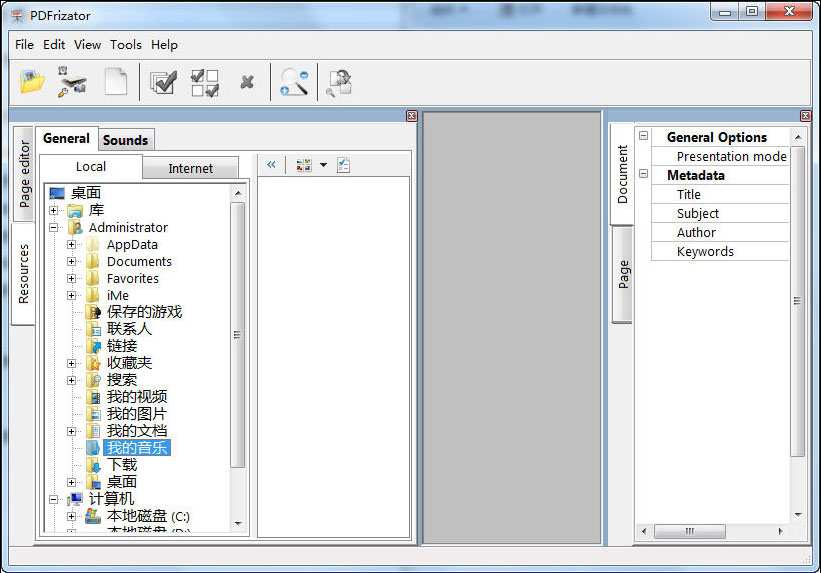Click properties panel scroll right arrow
Image resolution: width=821 pixels, height=573 pixels.
[x=781, y=531]
